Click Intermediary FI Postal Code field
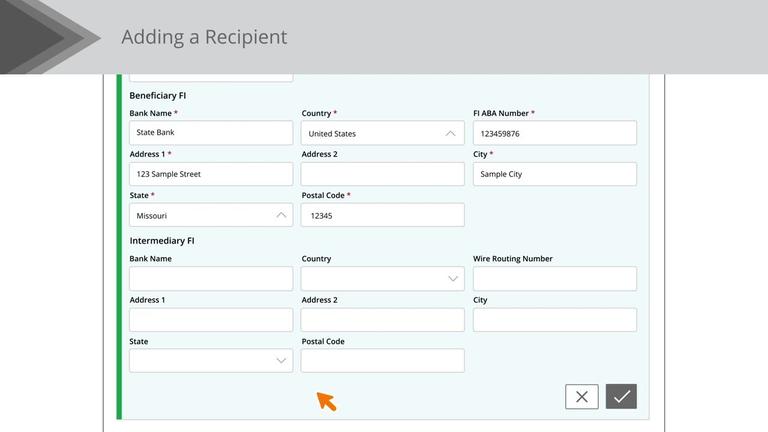 coord(382,361)
